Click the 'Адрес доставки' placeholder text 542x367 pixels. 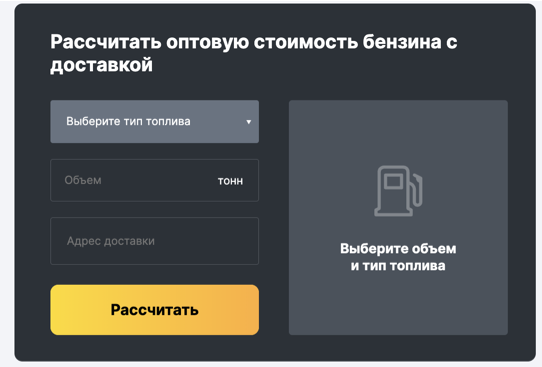tap(111, 241)
